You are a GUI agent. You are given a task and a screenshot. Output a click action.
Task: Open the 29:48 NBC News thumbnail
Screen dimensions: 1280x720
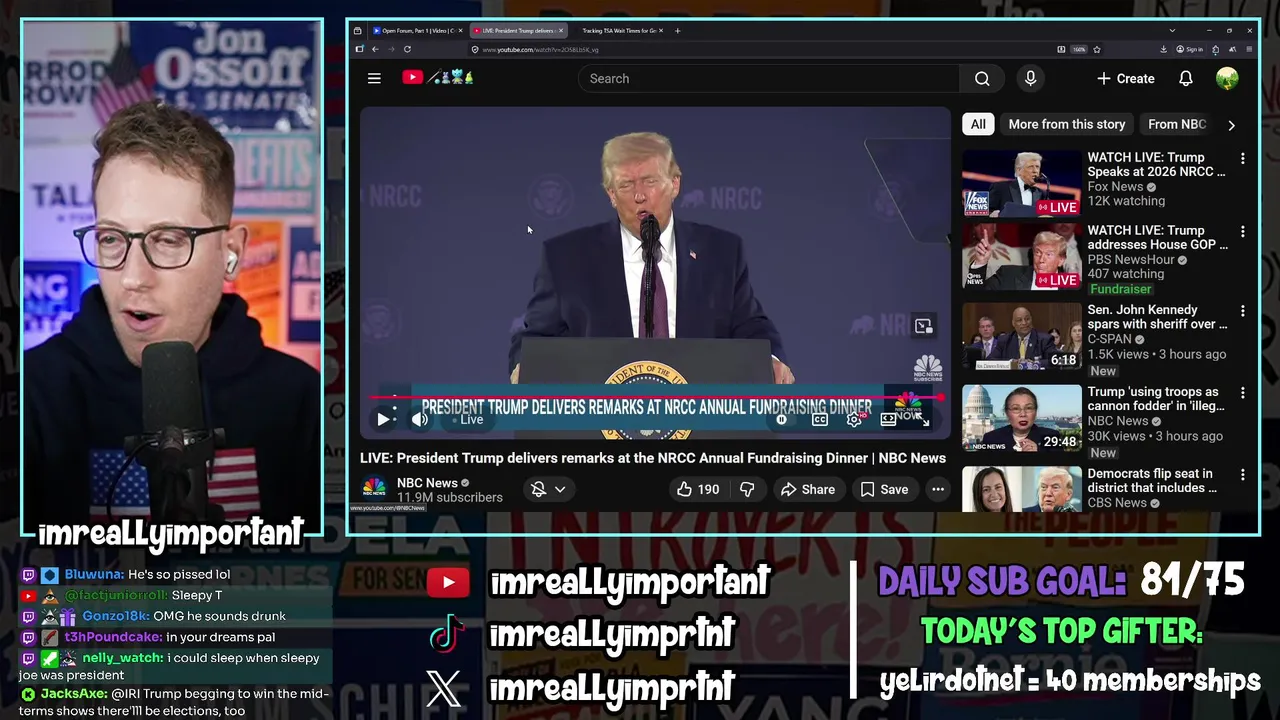pyautogui.click(x=1021, y=419)
